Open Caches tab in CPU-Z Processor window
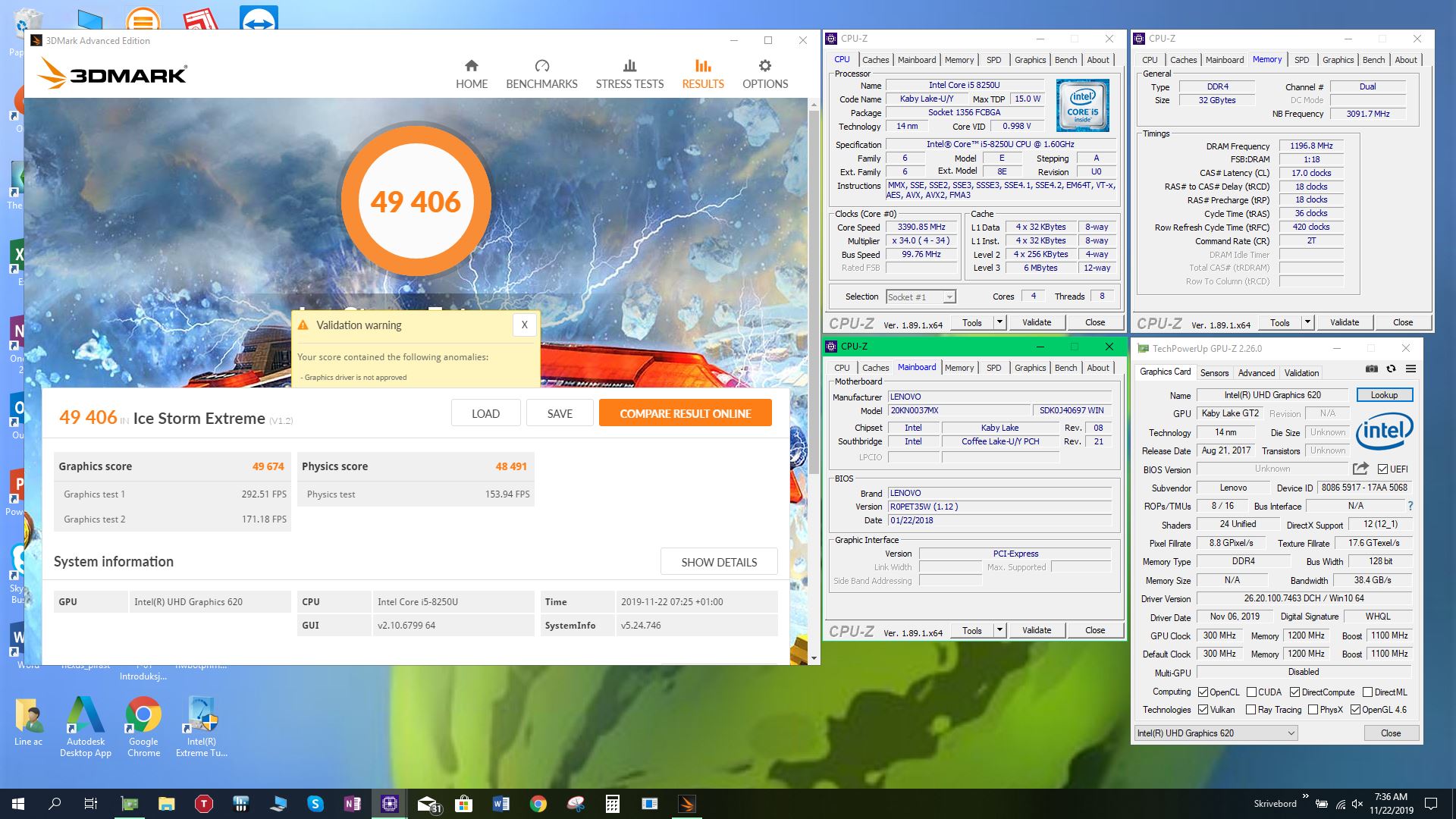 875,60
